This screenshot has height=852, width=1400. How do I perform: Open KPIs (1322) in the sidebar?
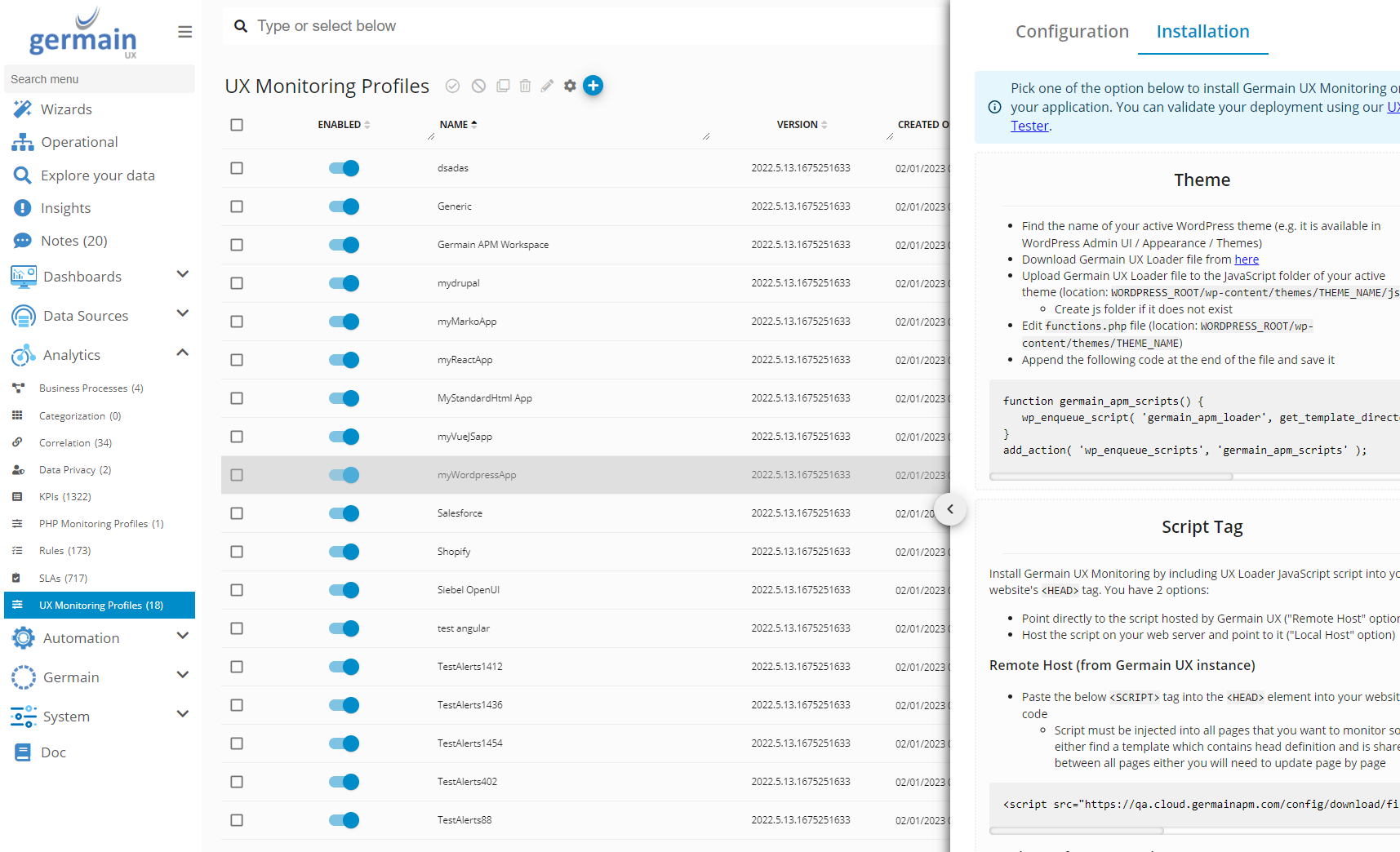click(x=64, y=497)
